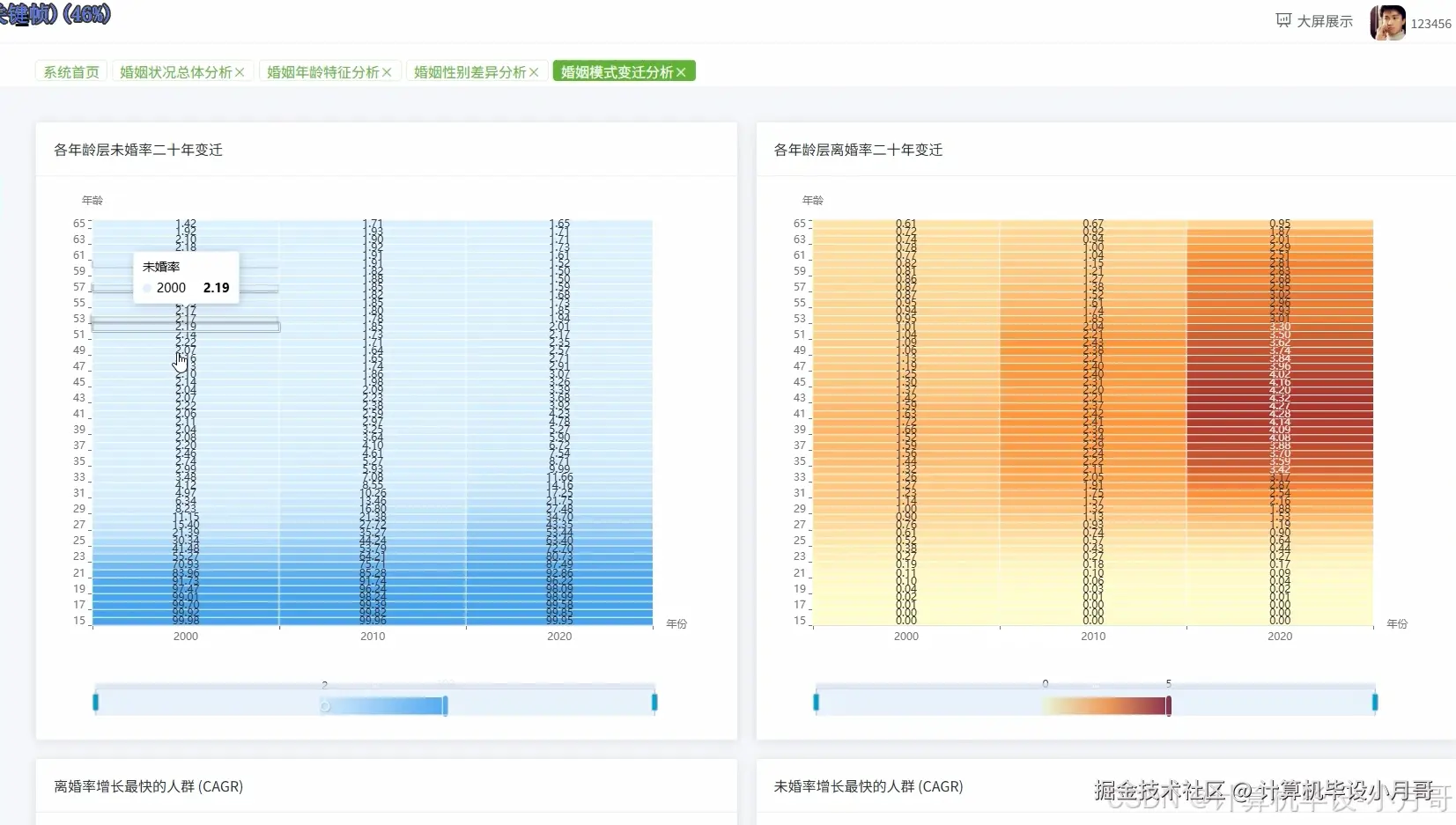1456x825 pixels.
Task: Click age 15 label on divorce-rate chart axis
Action: [800, 621]
